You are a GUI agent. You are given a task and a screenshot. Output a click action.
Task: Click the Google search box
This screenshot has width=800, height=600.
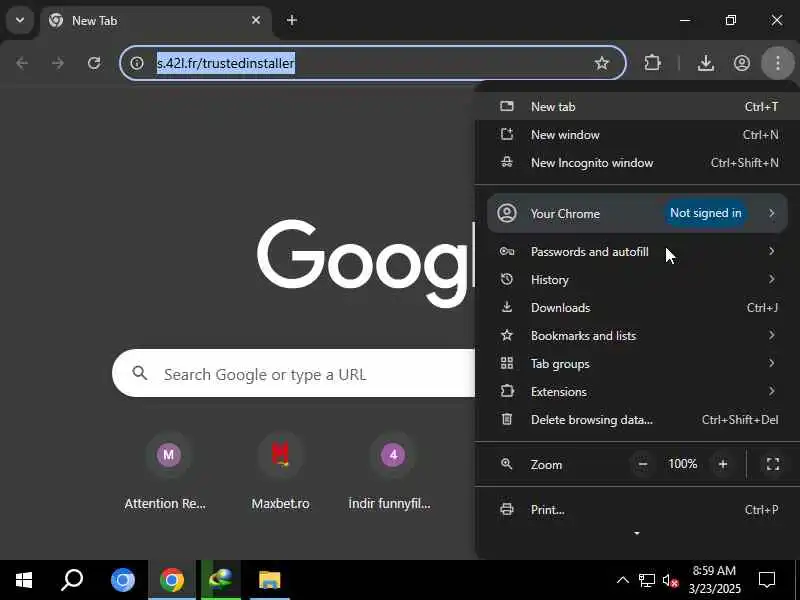[x=294, y=374]
